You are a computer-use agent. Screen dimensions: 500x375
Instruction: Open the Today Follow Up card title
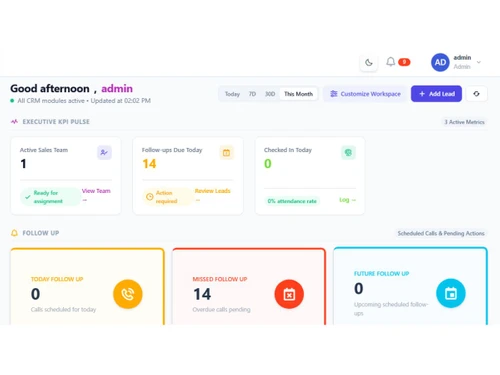(x=57, y=279)
